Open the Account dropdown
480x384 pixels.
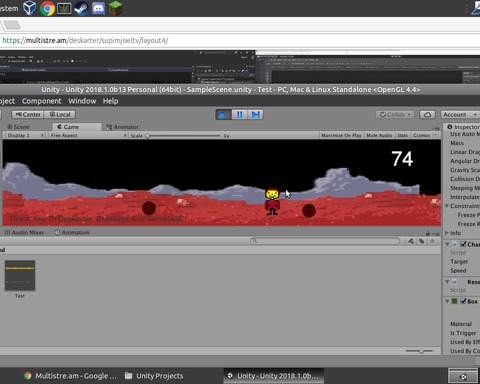click(x=460, y=114)
